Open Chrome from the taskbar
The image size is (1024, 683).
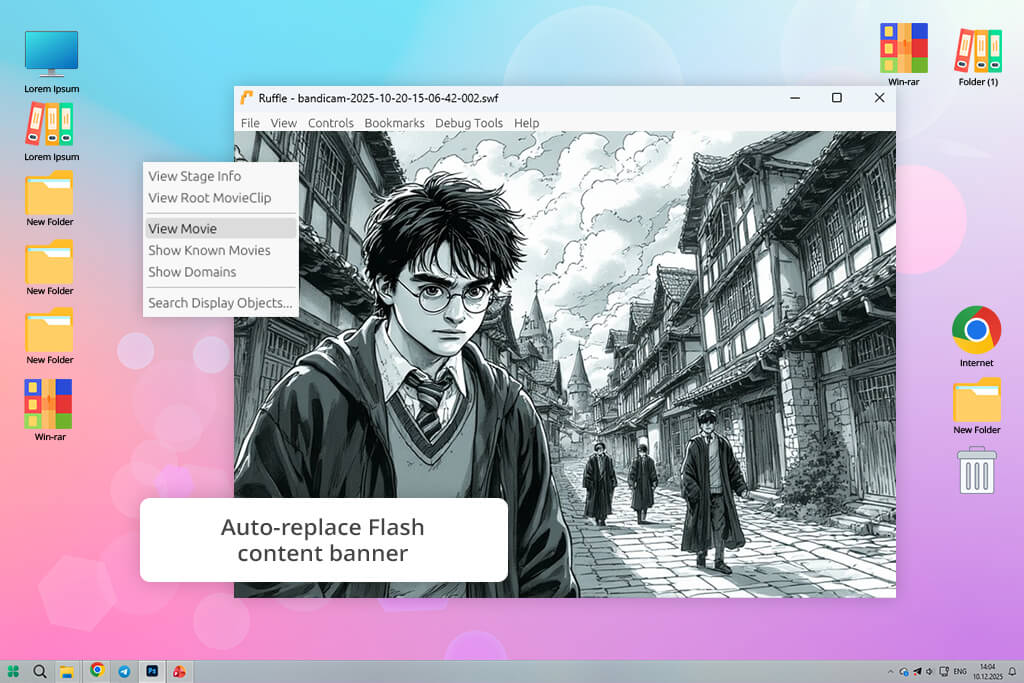click(x=97, y=671)
